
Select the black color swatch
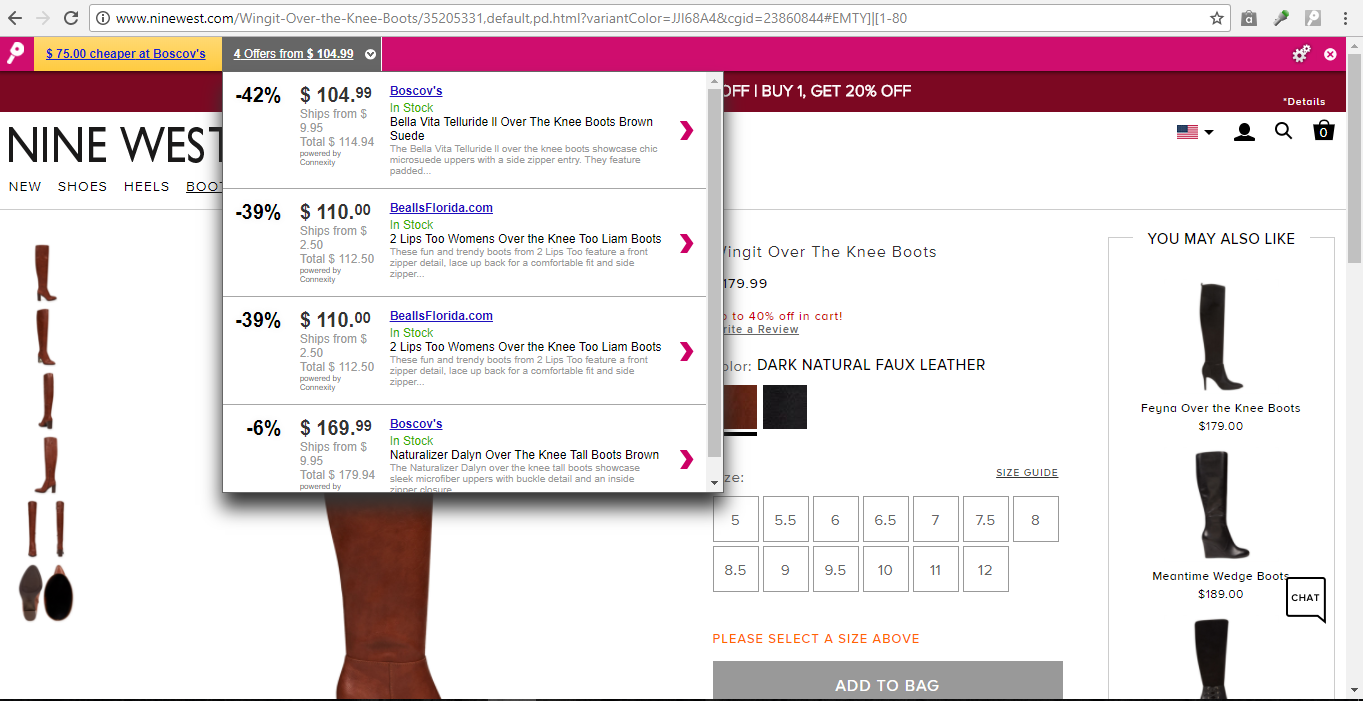[785, 407]
